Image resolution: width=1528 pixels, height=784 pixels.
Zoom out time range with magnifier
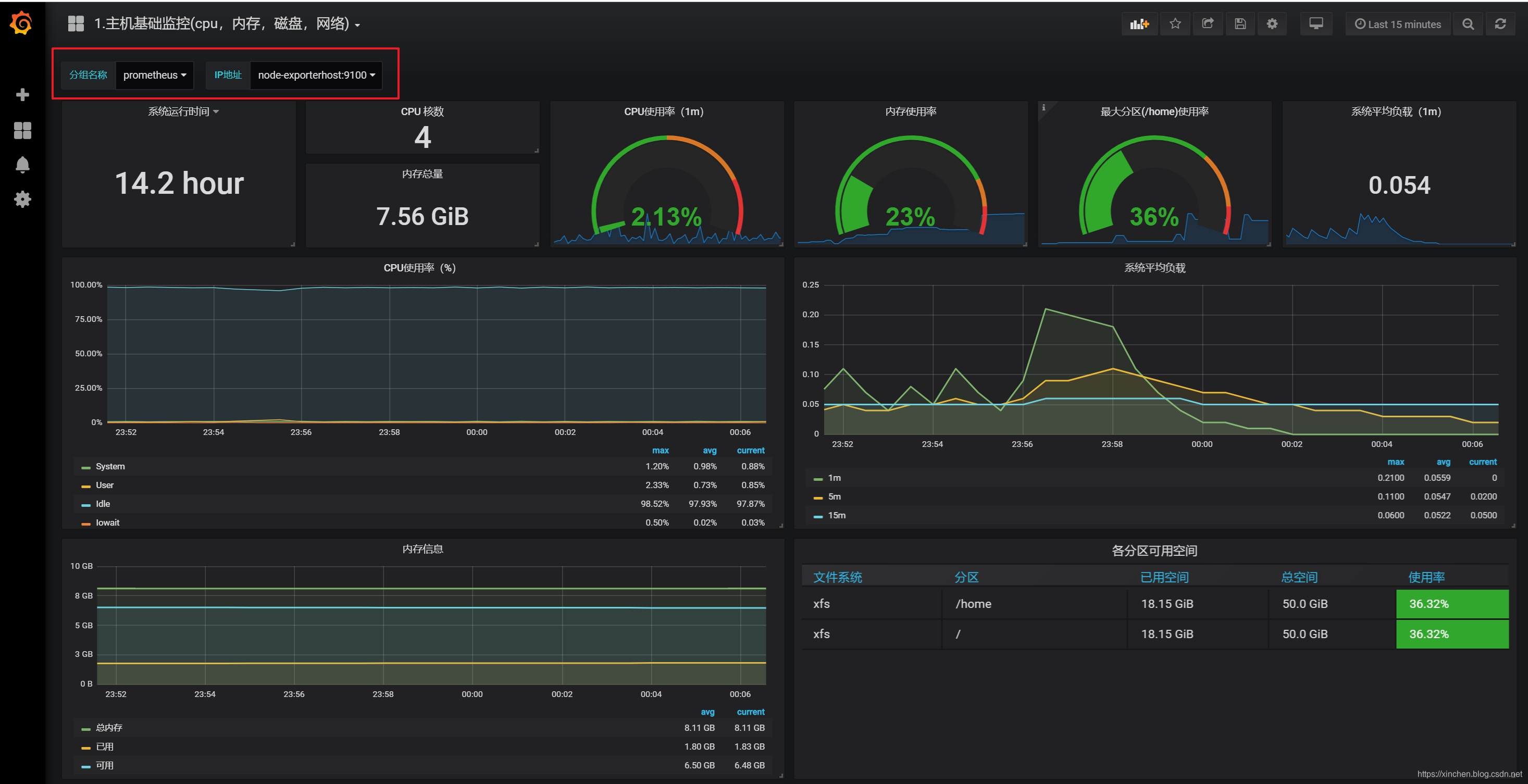click(x=1468, y=24)
